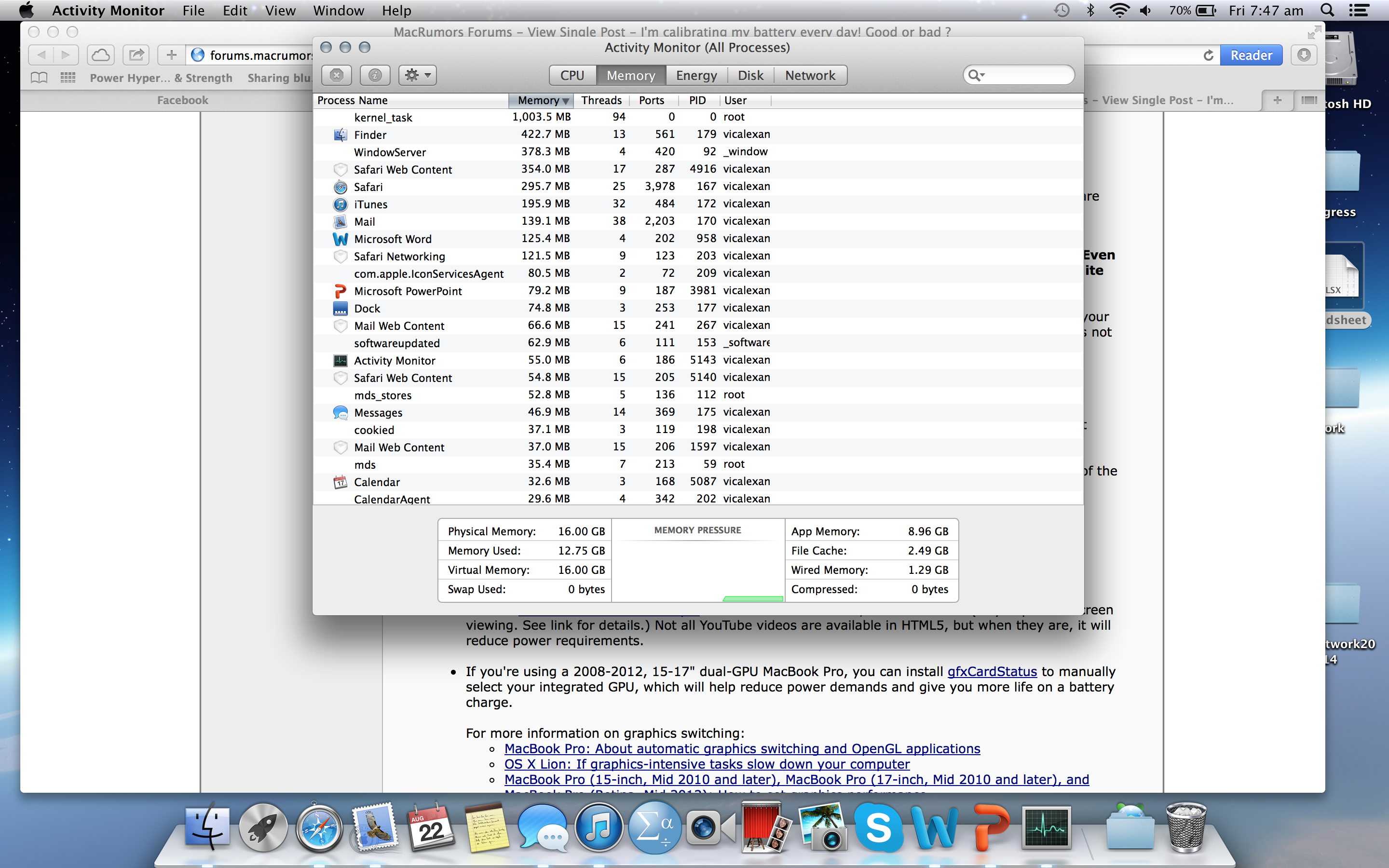Click the Inspect process info icon

pyautogui.click(x=375, y=75)
